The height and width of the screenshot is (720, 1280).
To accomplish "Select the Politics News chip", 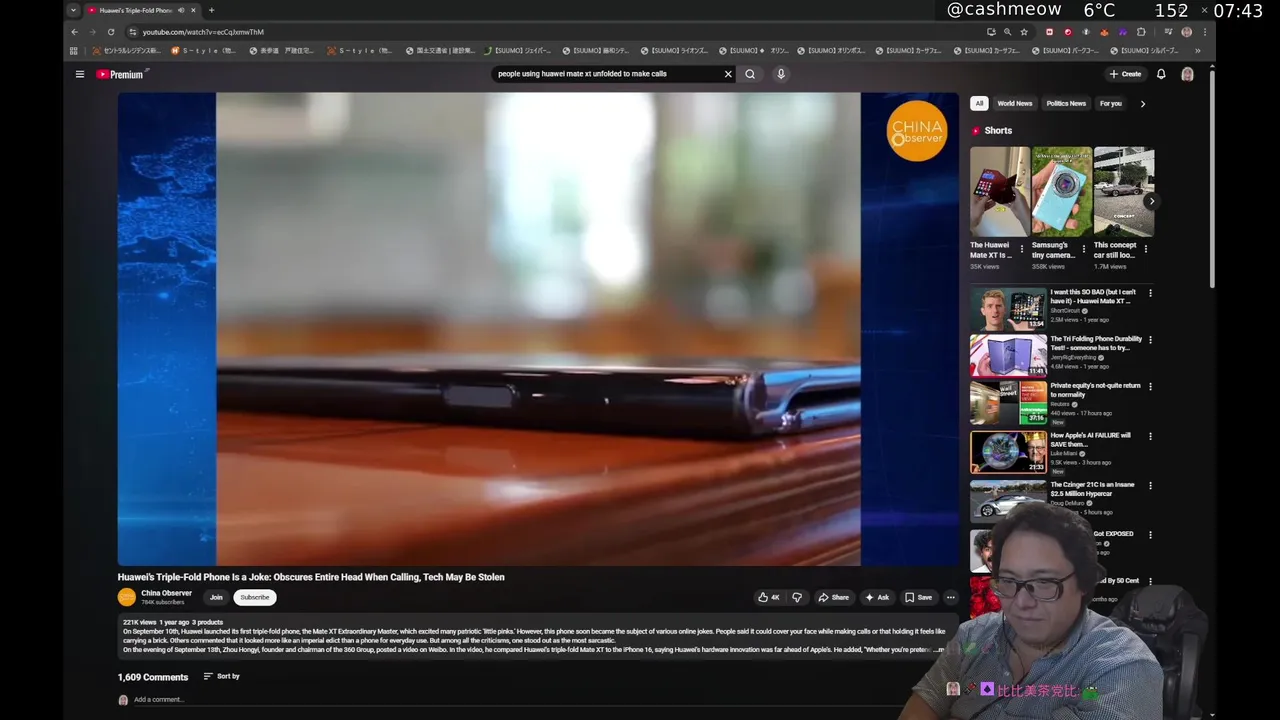I will (x=1065, y=103).
